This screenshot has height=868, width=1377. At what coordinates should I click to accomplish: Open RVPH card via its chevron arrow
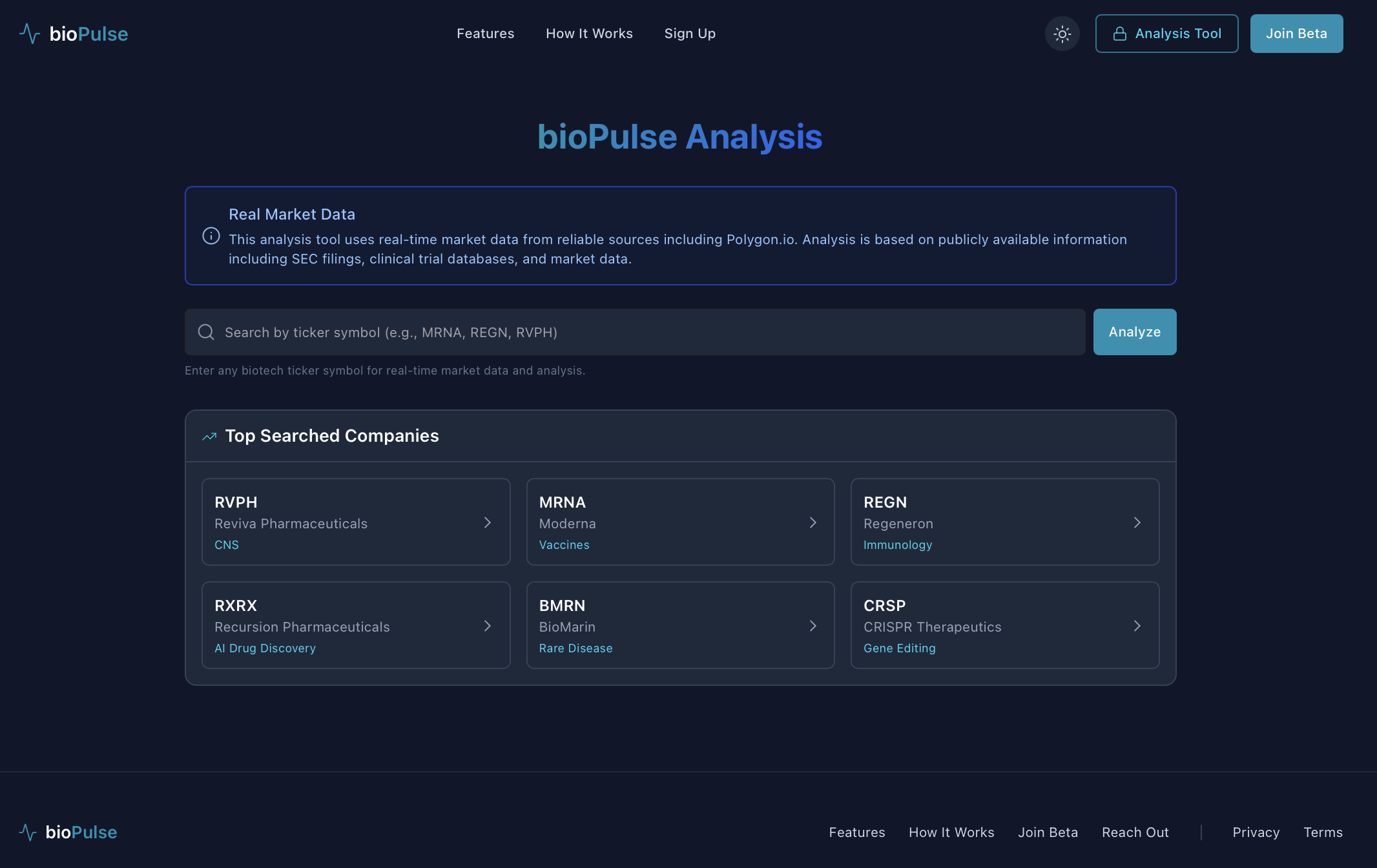488,522
